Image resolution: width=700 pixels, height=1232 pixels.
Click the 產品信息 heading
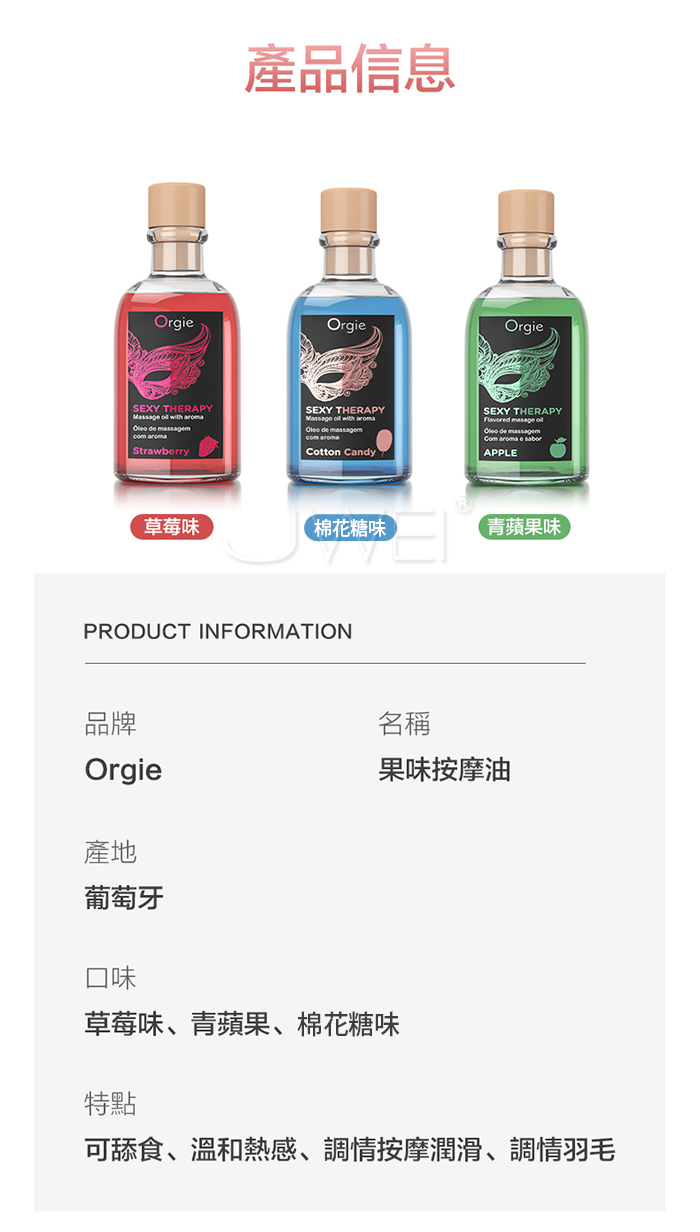click(x=350, y=68)
